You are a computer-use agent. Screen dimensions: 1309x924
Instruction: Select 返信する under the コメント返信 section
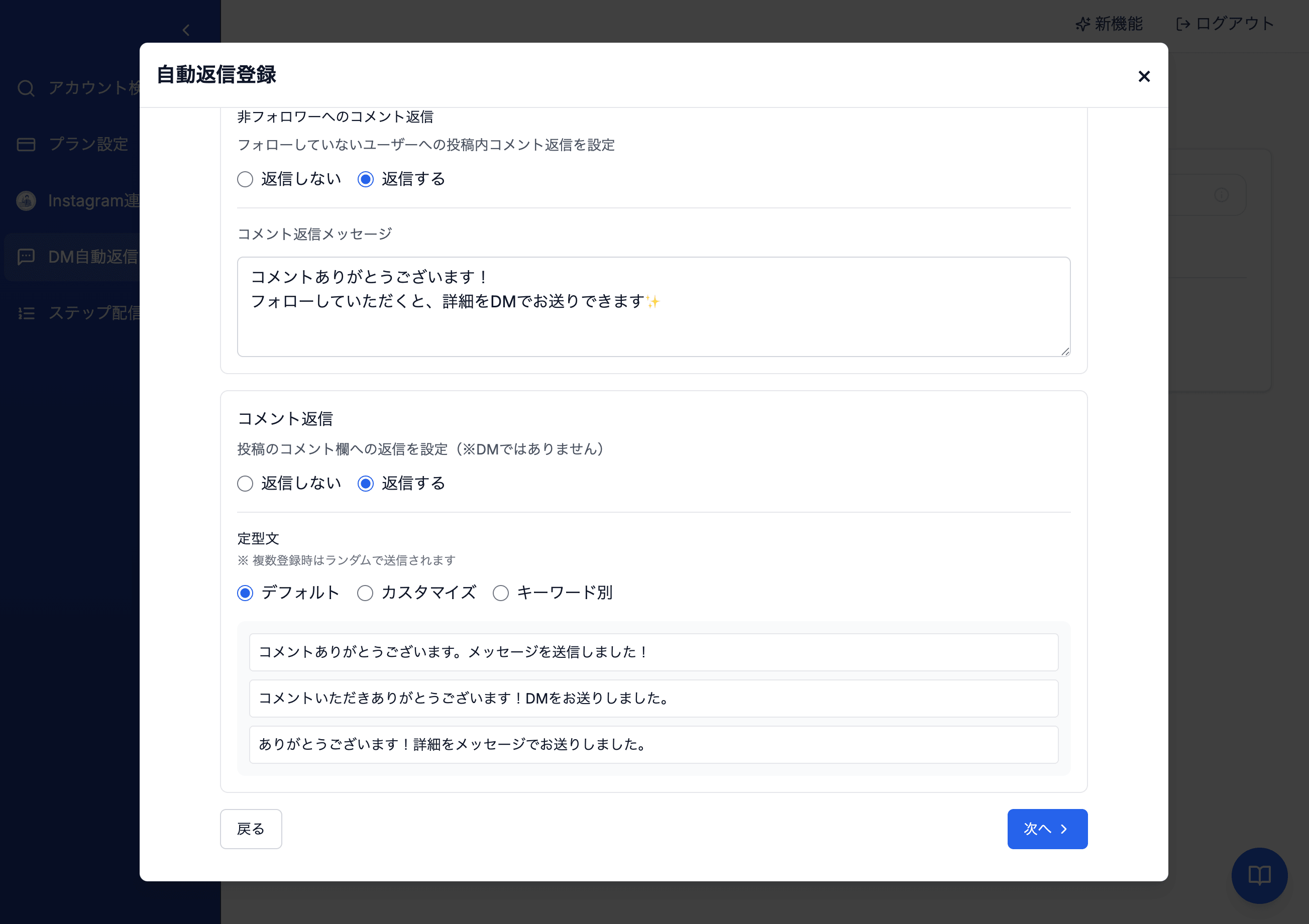[366, 484]
